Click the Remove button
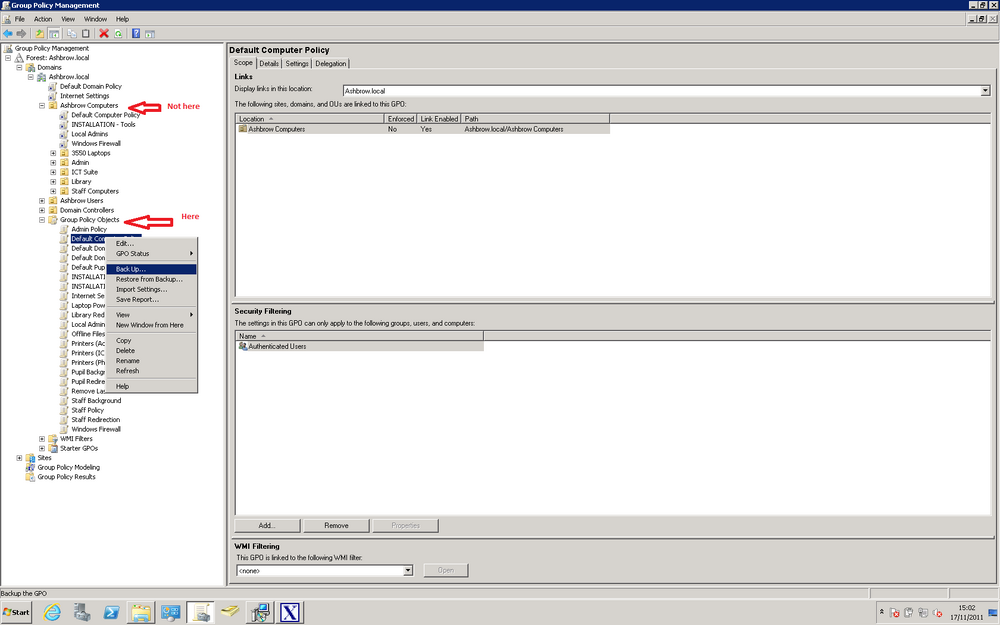The height and width of the screenshot is (625, 1000). (336, 526)
